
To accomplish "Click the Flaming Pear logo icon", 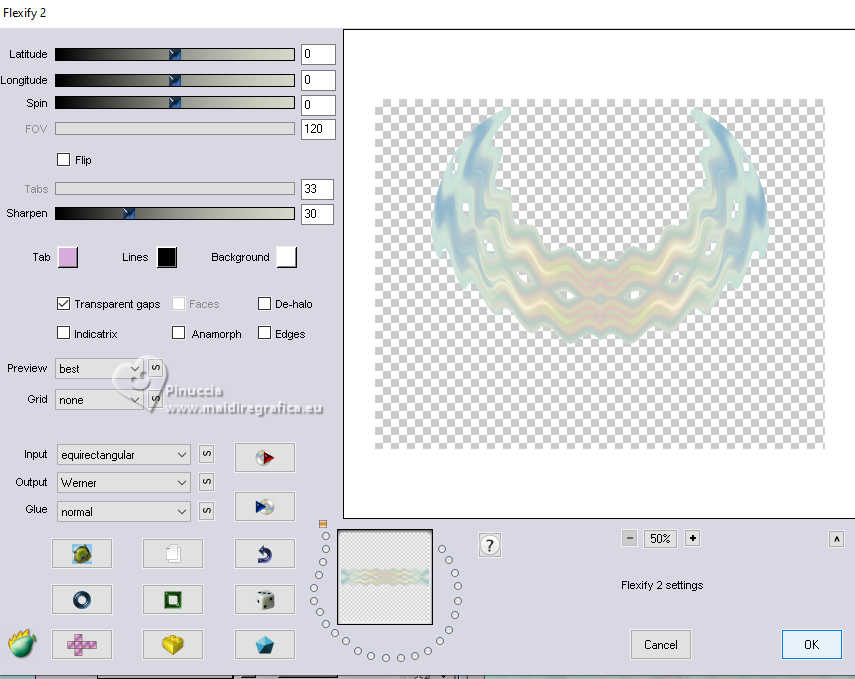I will 22,644.
